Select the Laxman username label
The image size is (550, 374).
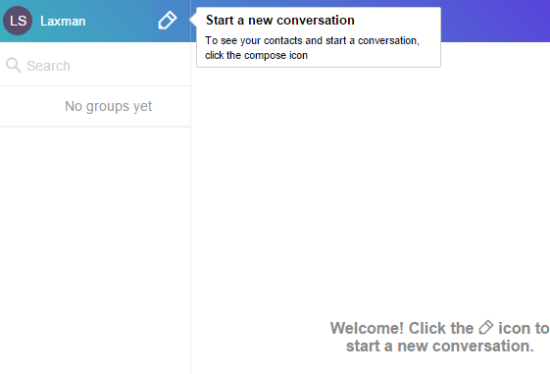[63, 21]
